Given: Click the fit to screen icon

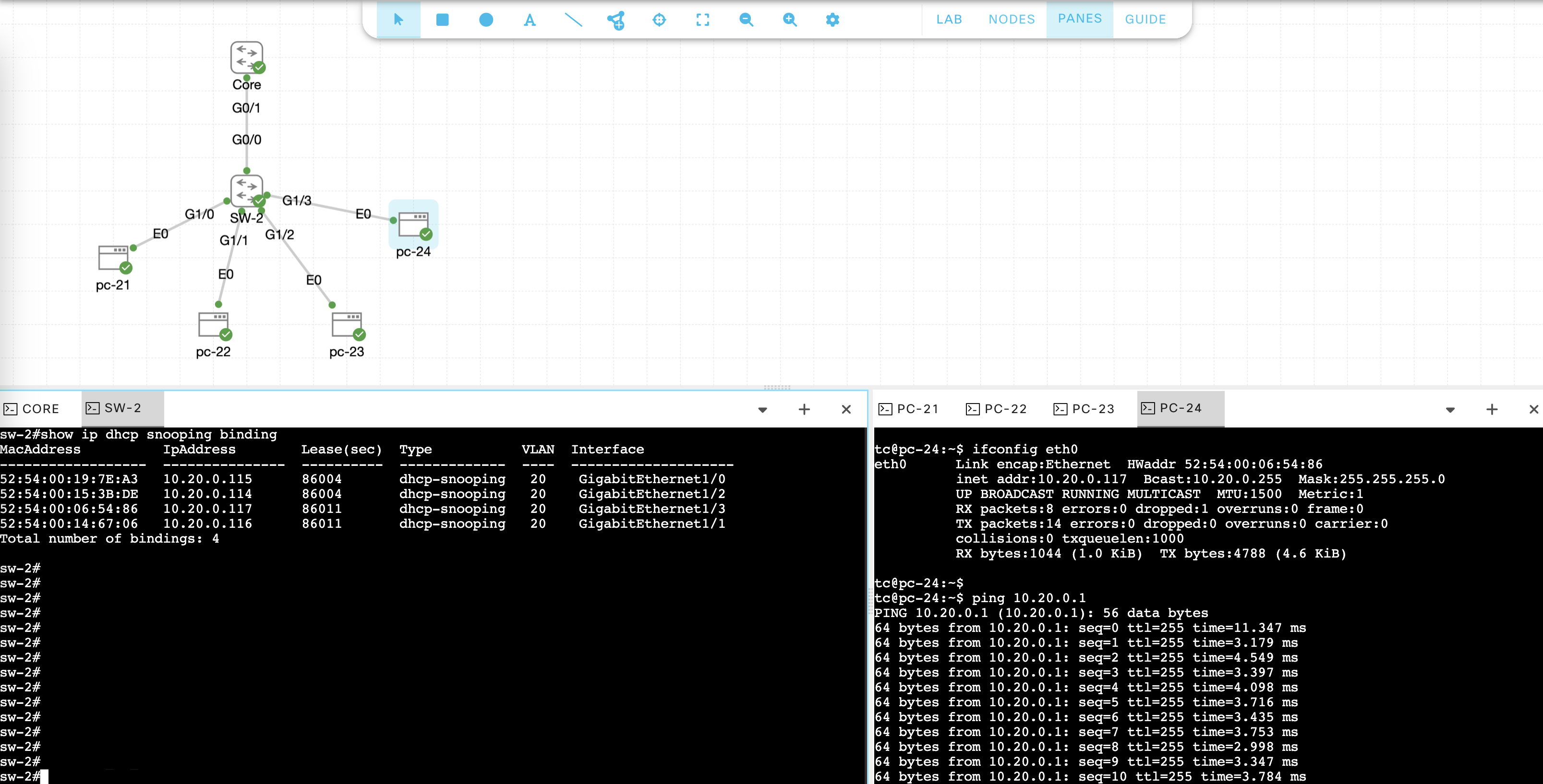Looking at the screenshot, I should (x=703, y=20).
